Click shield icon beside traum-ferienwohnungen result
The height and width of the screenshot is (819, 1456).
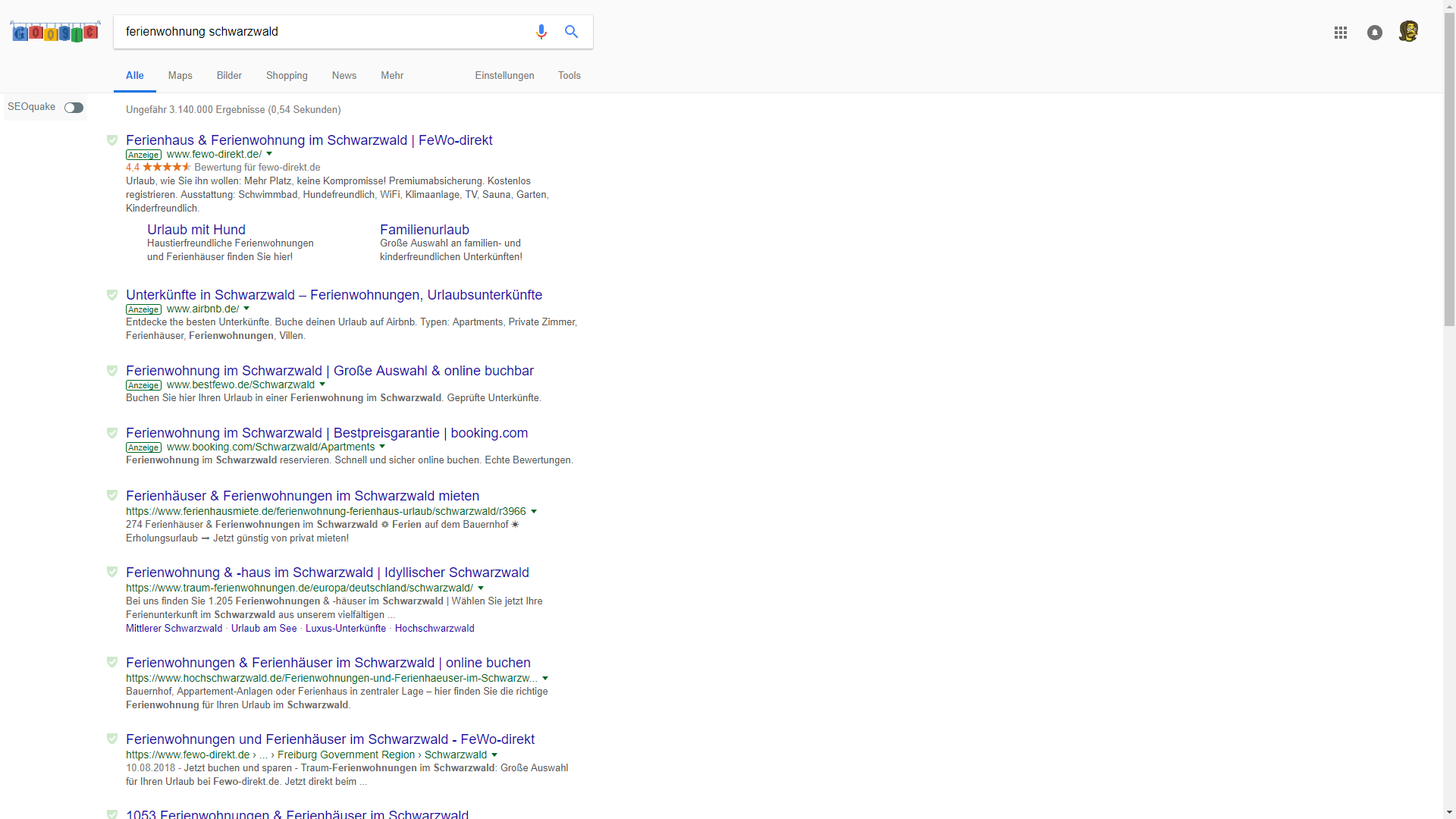[112, 572]
